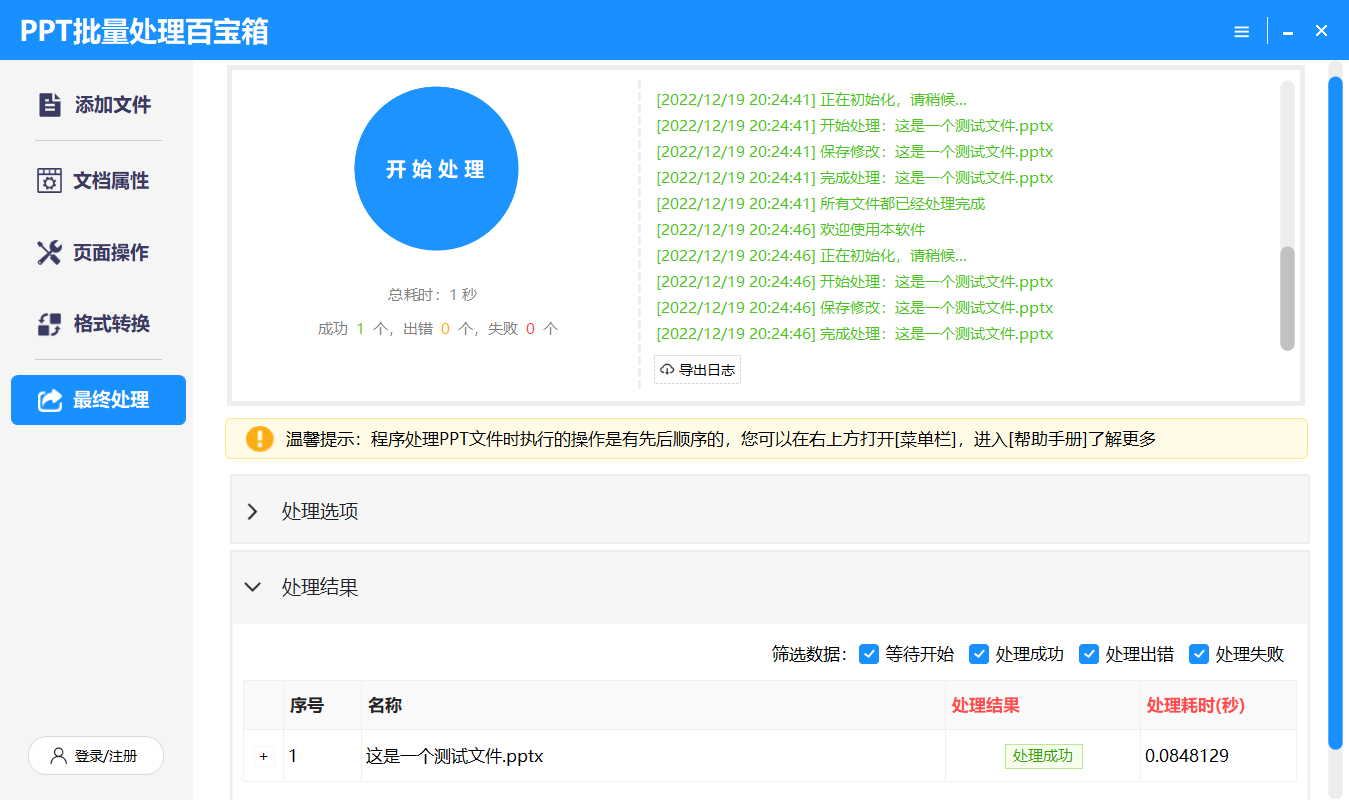The width and height of the screenshot is (1349, 800).
Task: Click the Page Operations (页面操作) tools icon
Action: click(x=49, y=253)
